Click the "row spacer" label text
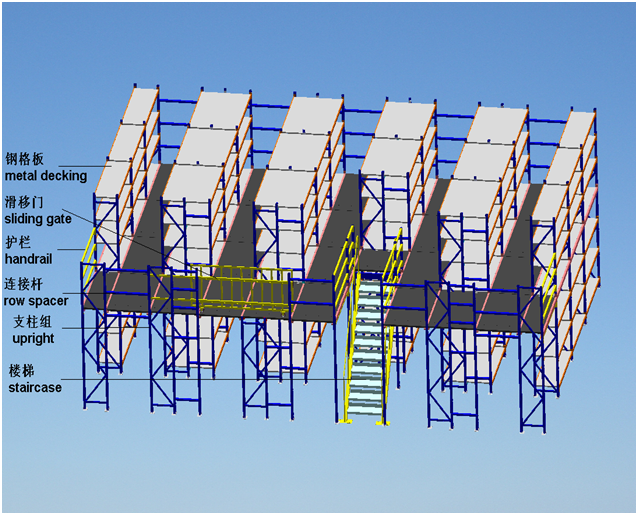The width and height of the screenshot is (638, 515). pyautogui.click(x=36, y=300)
